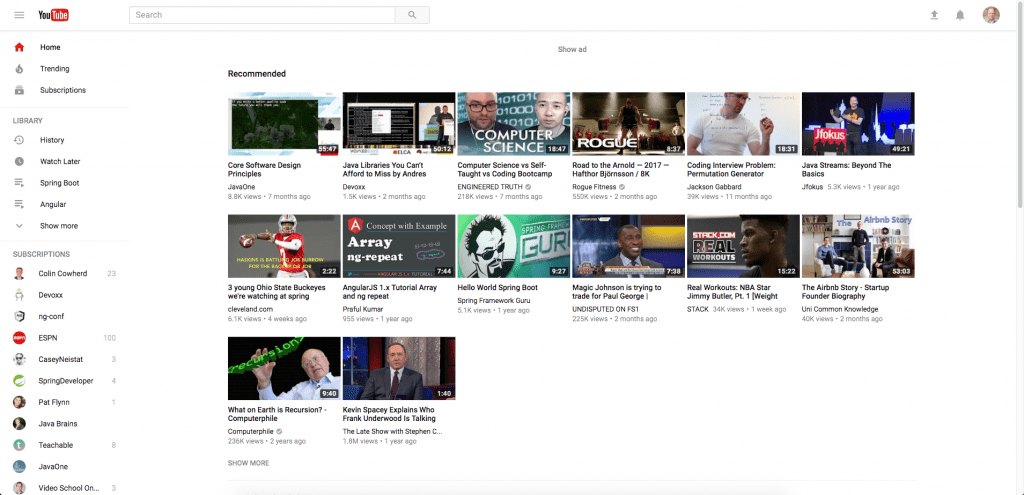Focus the Search input field

point(262,15)
